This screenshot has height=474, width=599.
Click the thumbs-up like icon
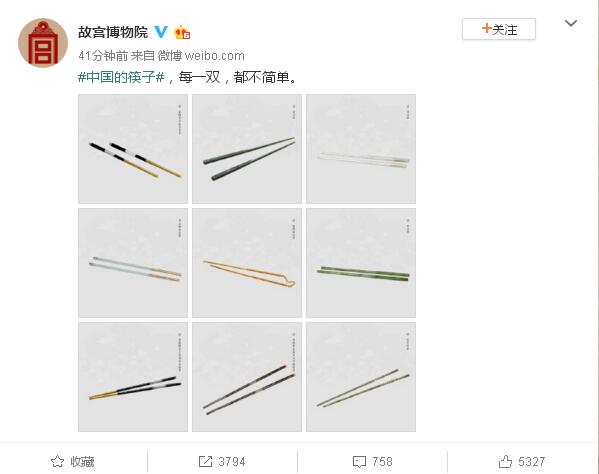click(x=505, y=461)
